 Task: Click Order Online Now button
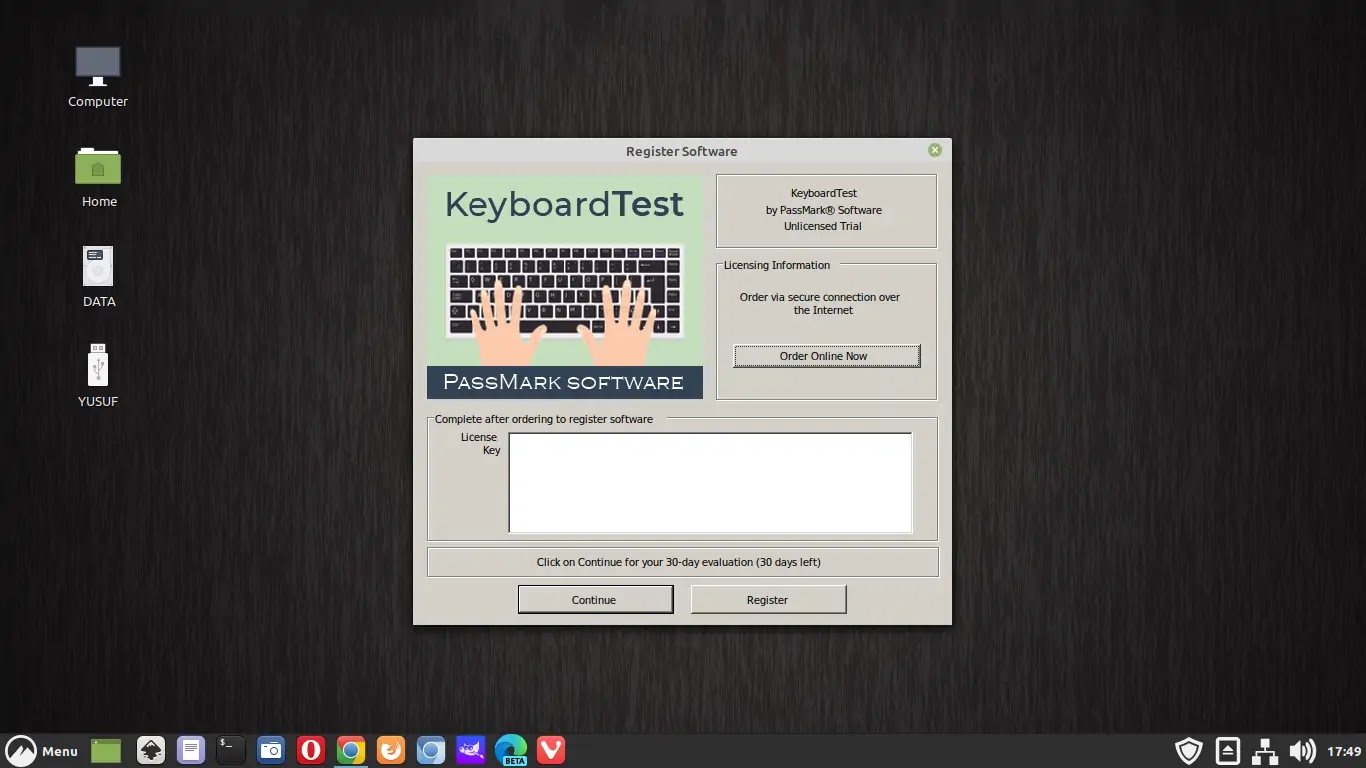tap(826, 356)
